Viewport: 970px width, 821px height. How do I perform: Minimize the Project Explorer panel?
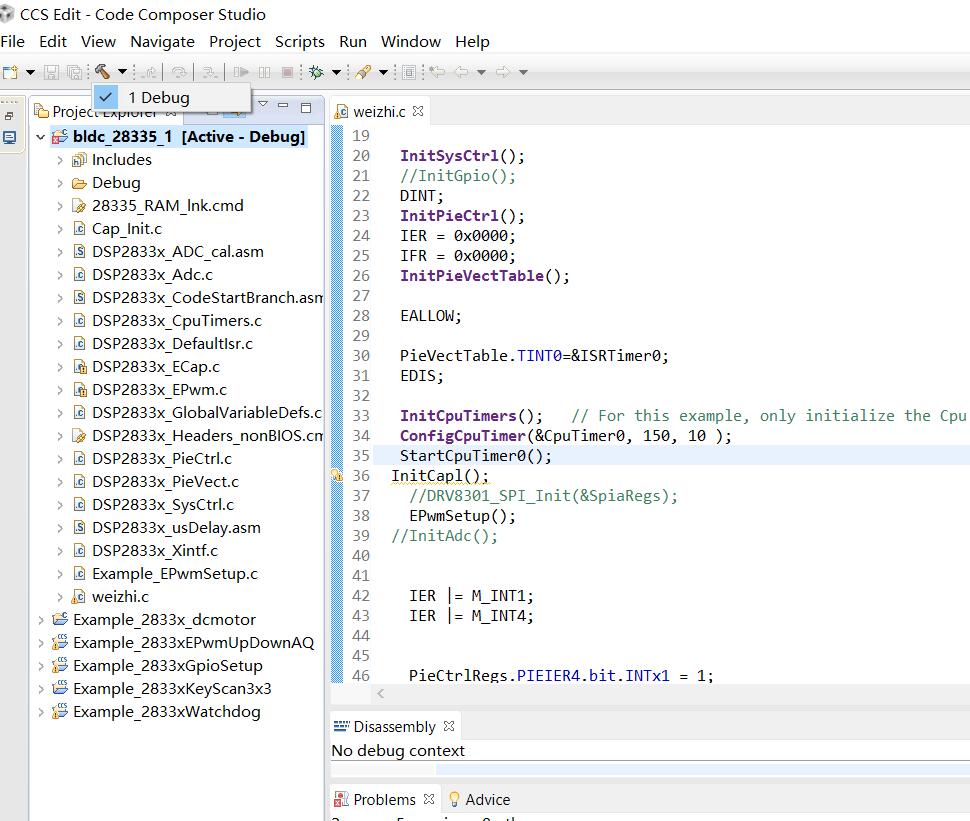[x=283, y=107]
